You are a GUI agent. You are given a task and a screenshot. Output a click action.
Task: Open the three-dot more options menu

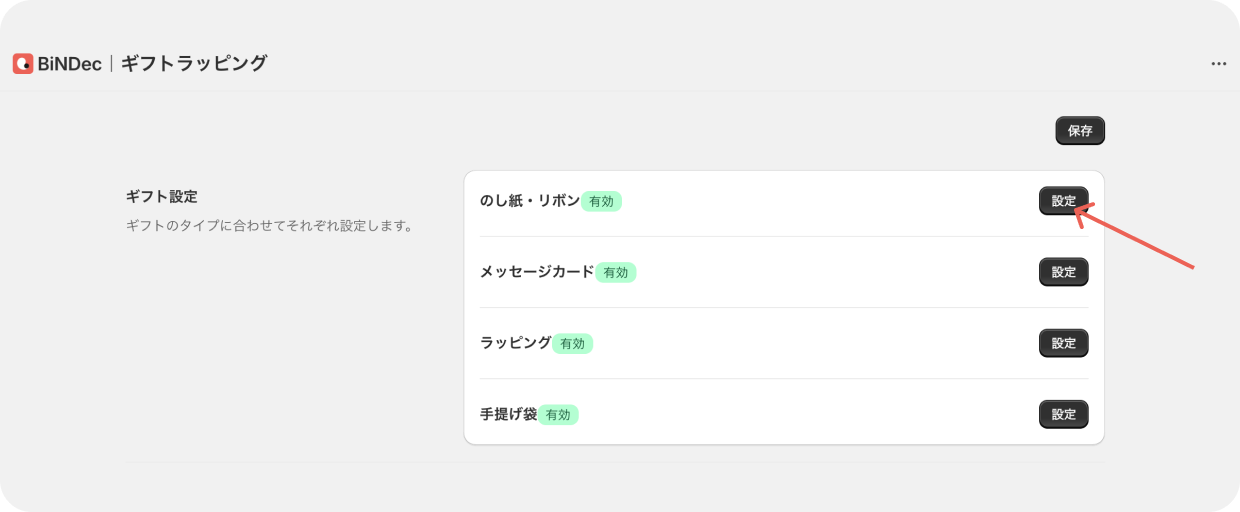pyautogui.click(x=1218, y=64)
